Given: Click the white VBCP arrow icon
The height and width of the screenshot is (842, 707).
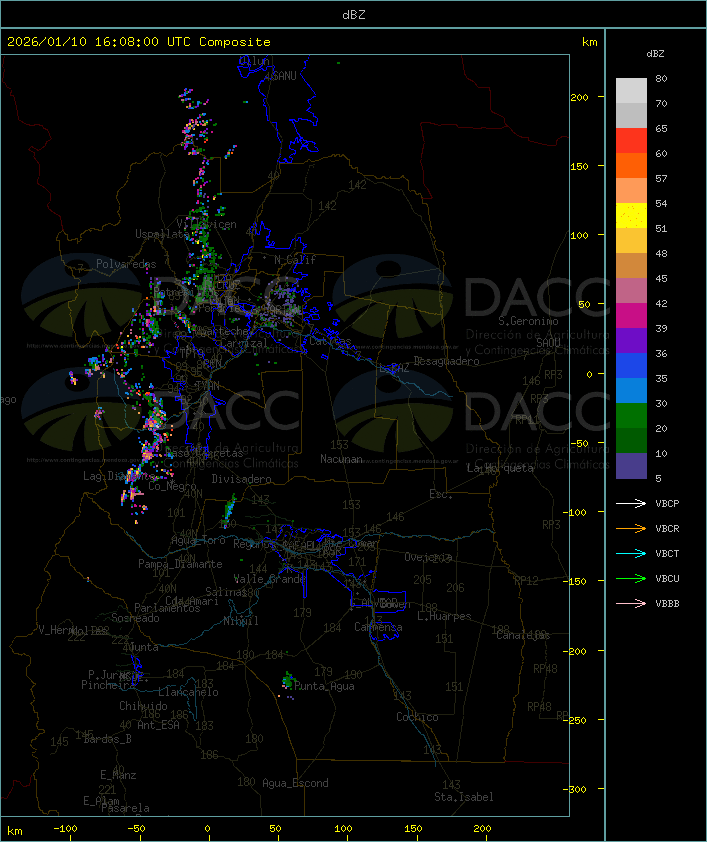Looking at the screenshot, I should pyautogui.click(x=631, y=503).
